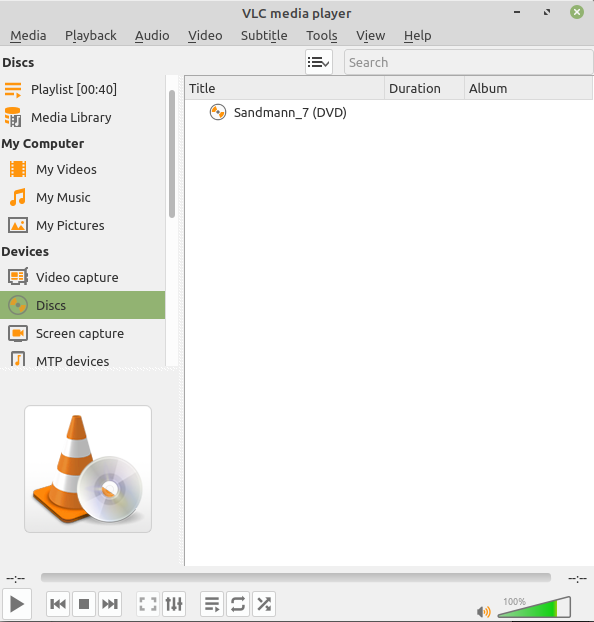Open the Subtitle menu
594x622 pixels.
coord(264,36)
